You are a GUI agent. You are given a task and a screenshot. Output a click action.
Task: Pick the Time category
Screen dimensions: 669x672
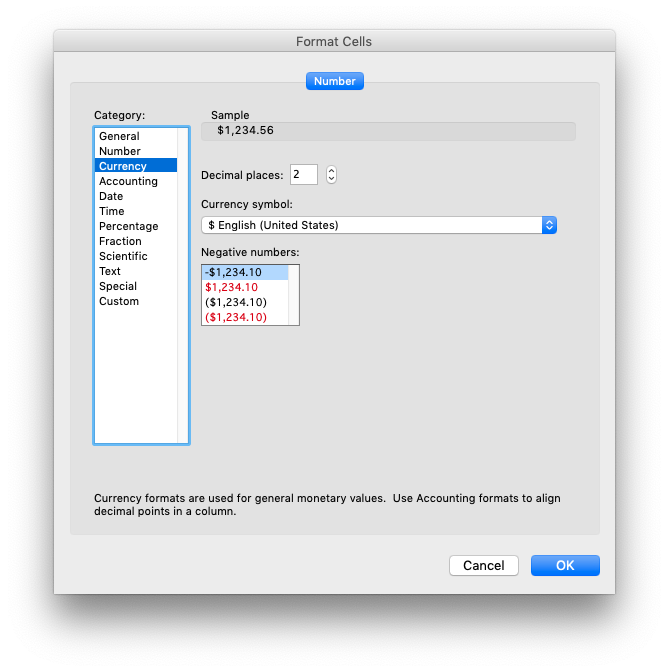[135, 211]
